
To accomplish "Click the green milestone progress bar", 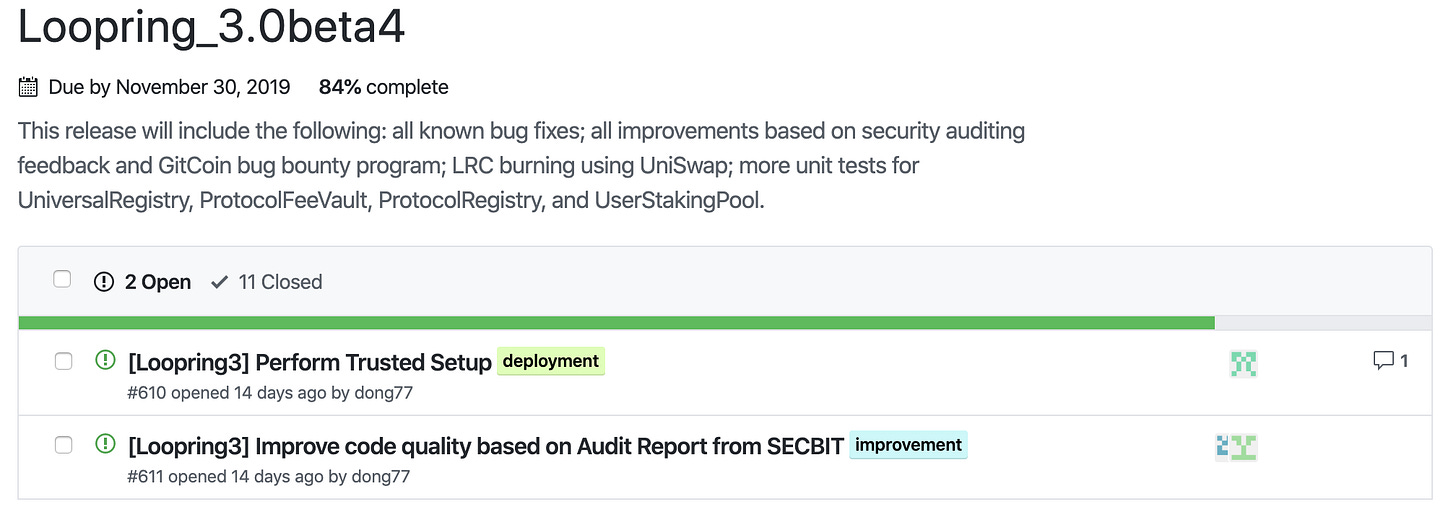I will 616,322.
